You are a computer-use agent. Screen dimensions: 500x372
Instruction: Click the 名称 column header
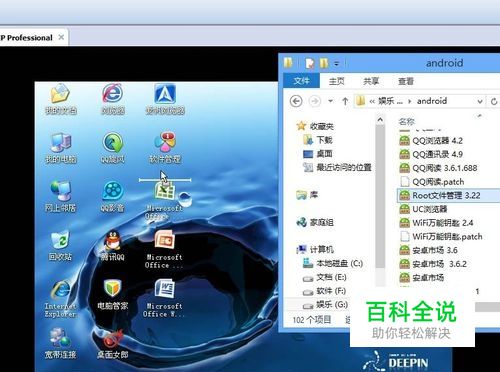point(407,122)
